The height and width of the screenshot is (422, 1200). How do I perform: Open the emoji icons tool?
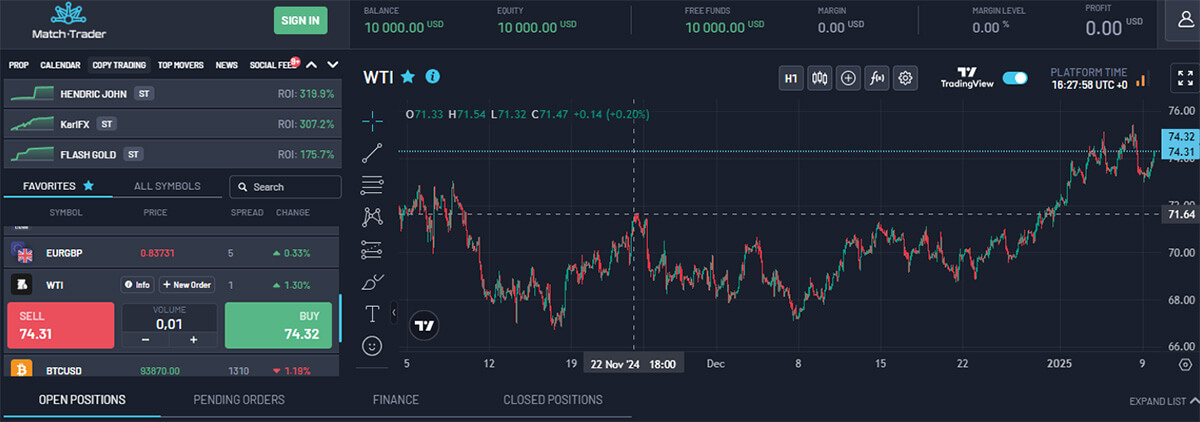373,346
